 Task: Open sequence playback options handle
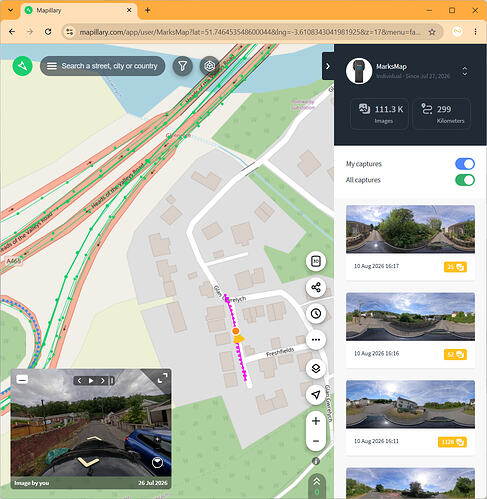[x=112, y=380]
